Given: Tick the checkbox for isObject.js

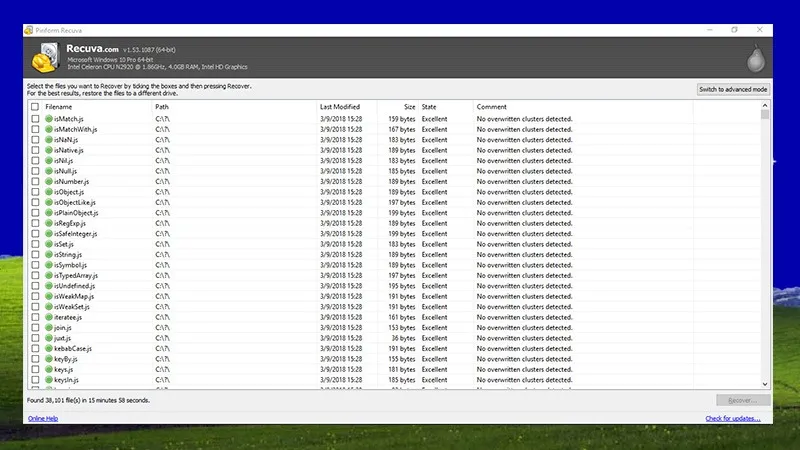Looking at the screenshot, I should 35,192.
